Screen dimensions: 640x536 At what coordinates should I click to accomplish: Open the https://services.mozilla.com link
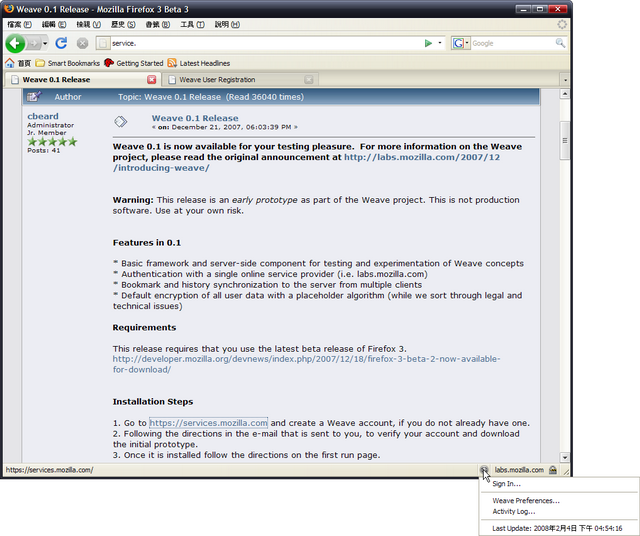pyautogui.click(x=209, y=423)
